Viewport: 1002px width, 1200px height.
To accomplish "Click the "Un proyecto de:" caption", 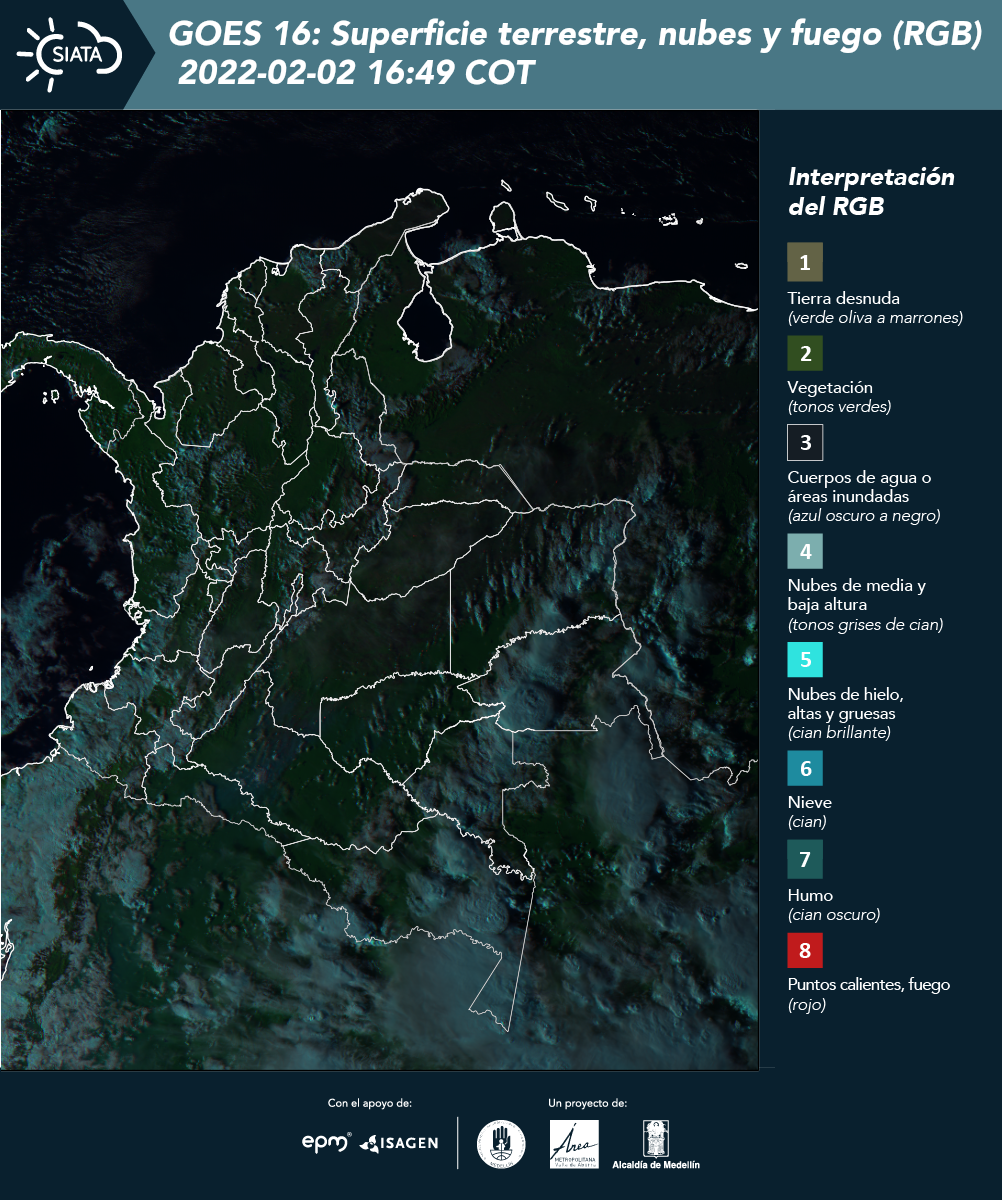I will pos(587,1103).
